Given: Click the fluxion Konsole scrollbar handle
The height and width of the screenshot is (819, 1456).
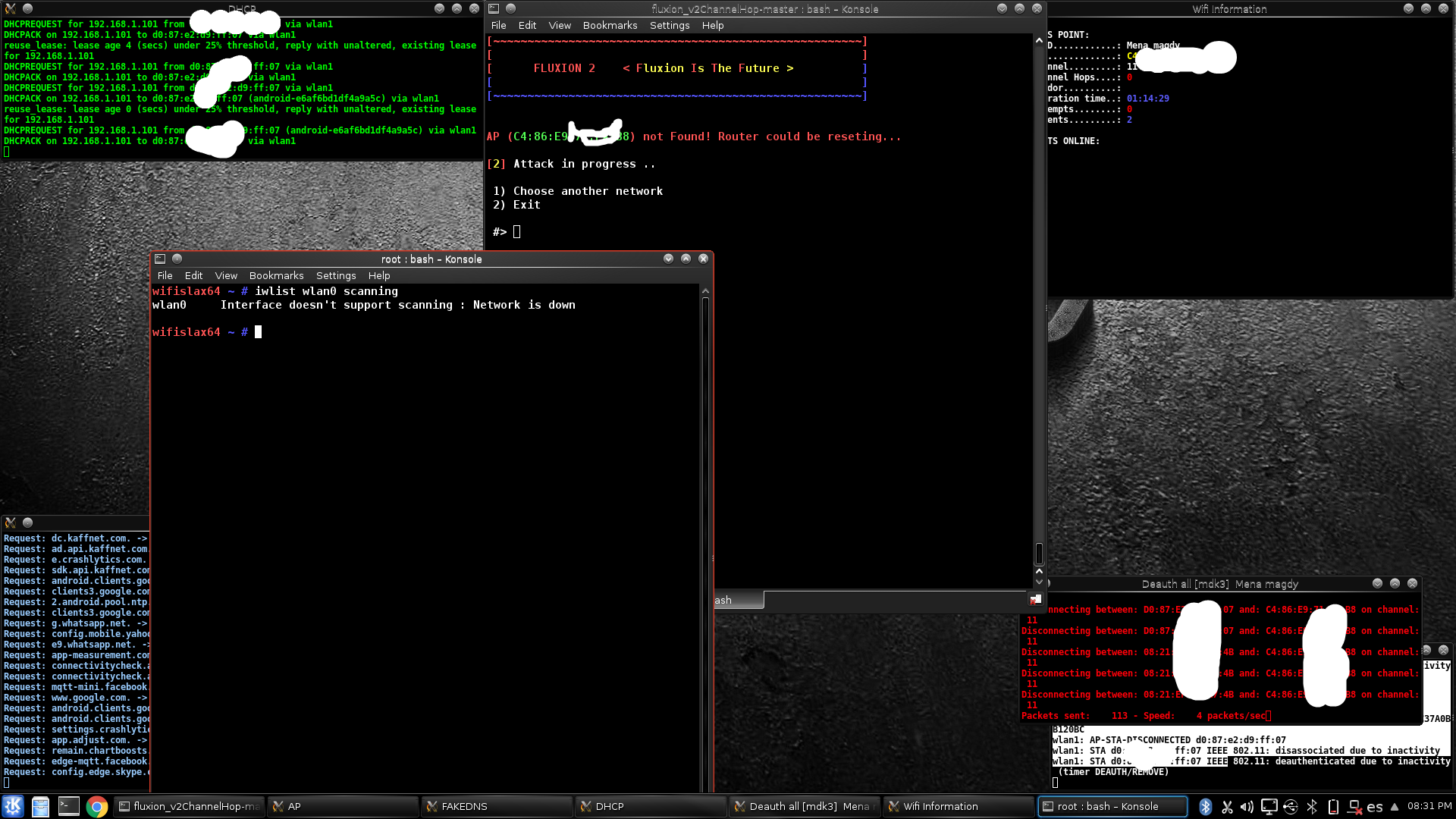Looking at the screenshot, I should pyautogui.click(x=1039, y=553).
